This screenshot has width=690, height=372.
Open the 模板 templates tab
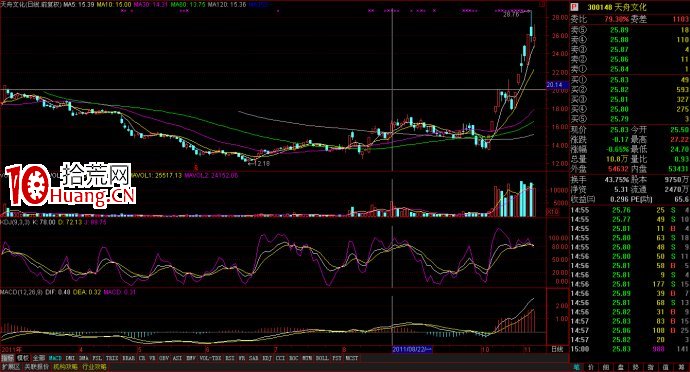23,358
